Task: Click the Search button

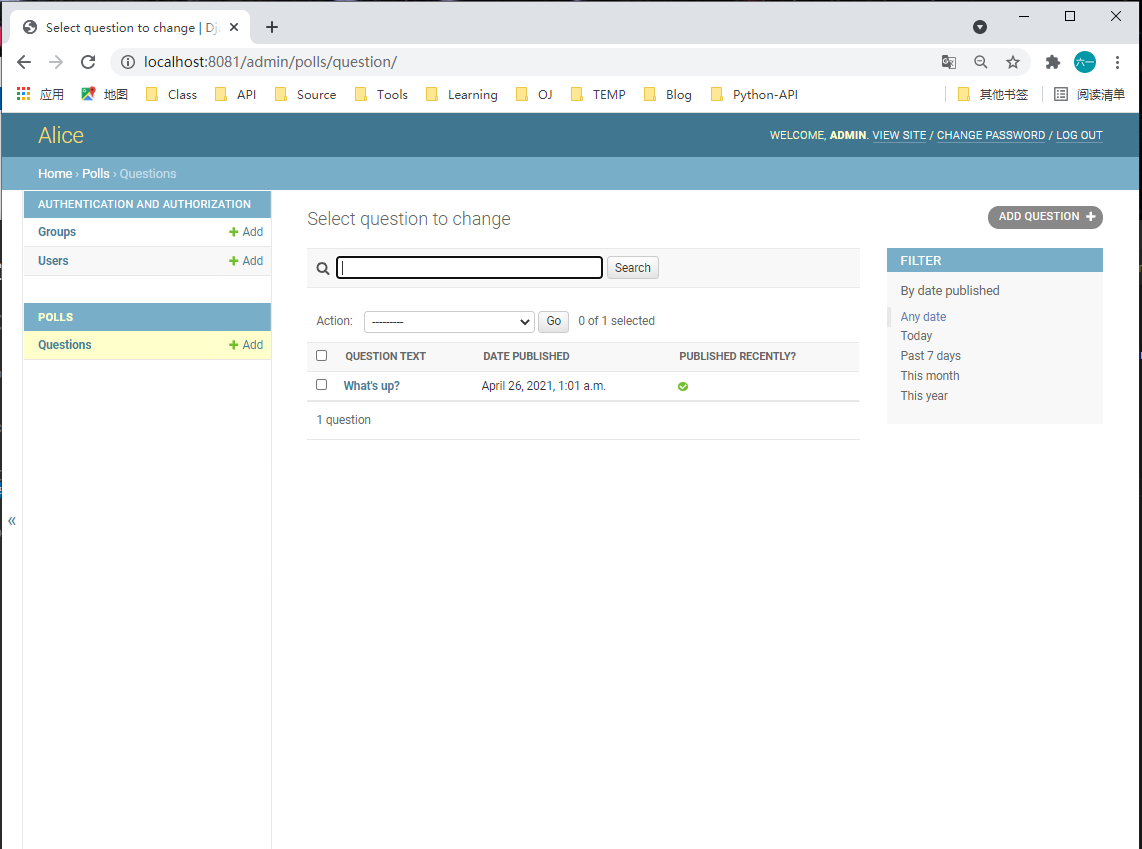Action: tap(632, 267)
